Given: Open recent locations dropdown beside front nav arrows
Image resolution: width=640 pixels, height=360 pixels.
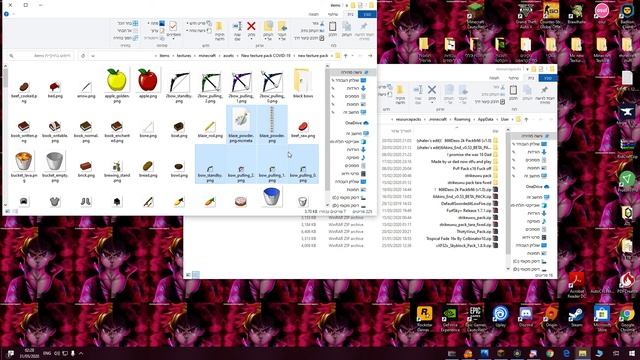Looking at the screenshot, I should click(x=353, y=56).
